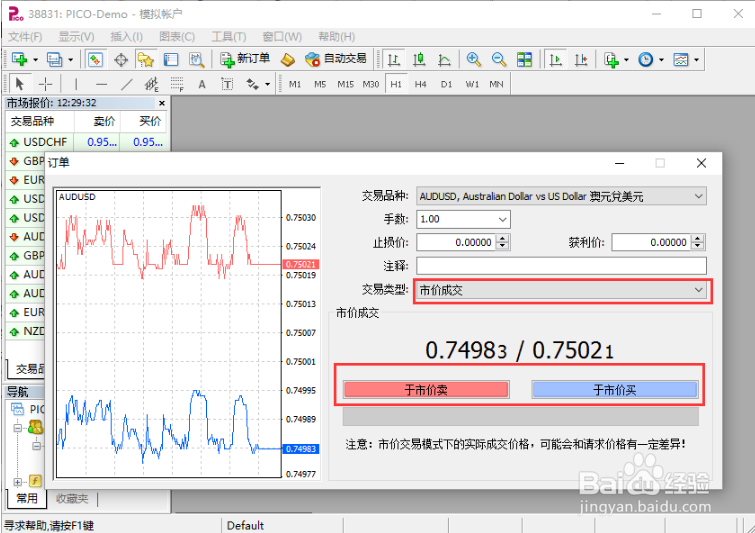This screenshot has width=755, height=533.
Task: Toggle the Data Window crosshair icon
Action: 121,60
